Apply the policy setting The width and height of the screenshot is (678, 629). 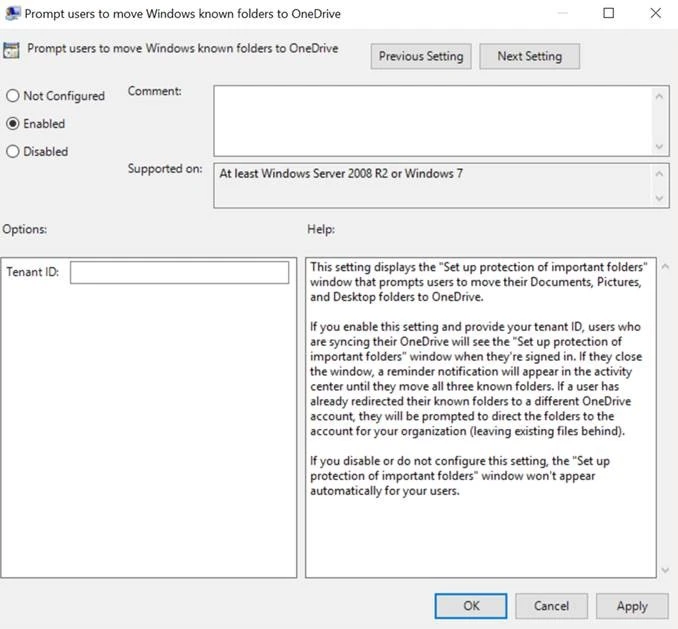click(x=632, y=606)
